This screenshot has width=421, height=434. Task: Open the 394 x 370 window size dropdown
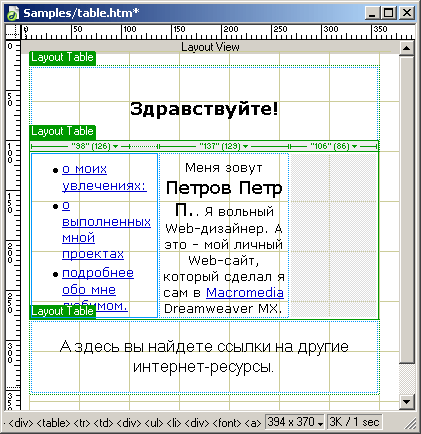coord(295,422)
